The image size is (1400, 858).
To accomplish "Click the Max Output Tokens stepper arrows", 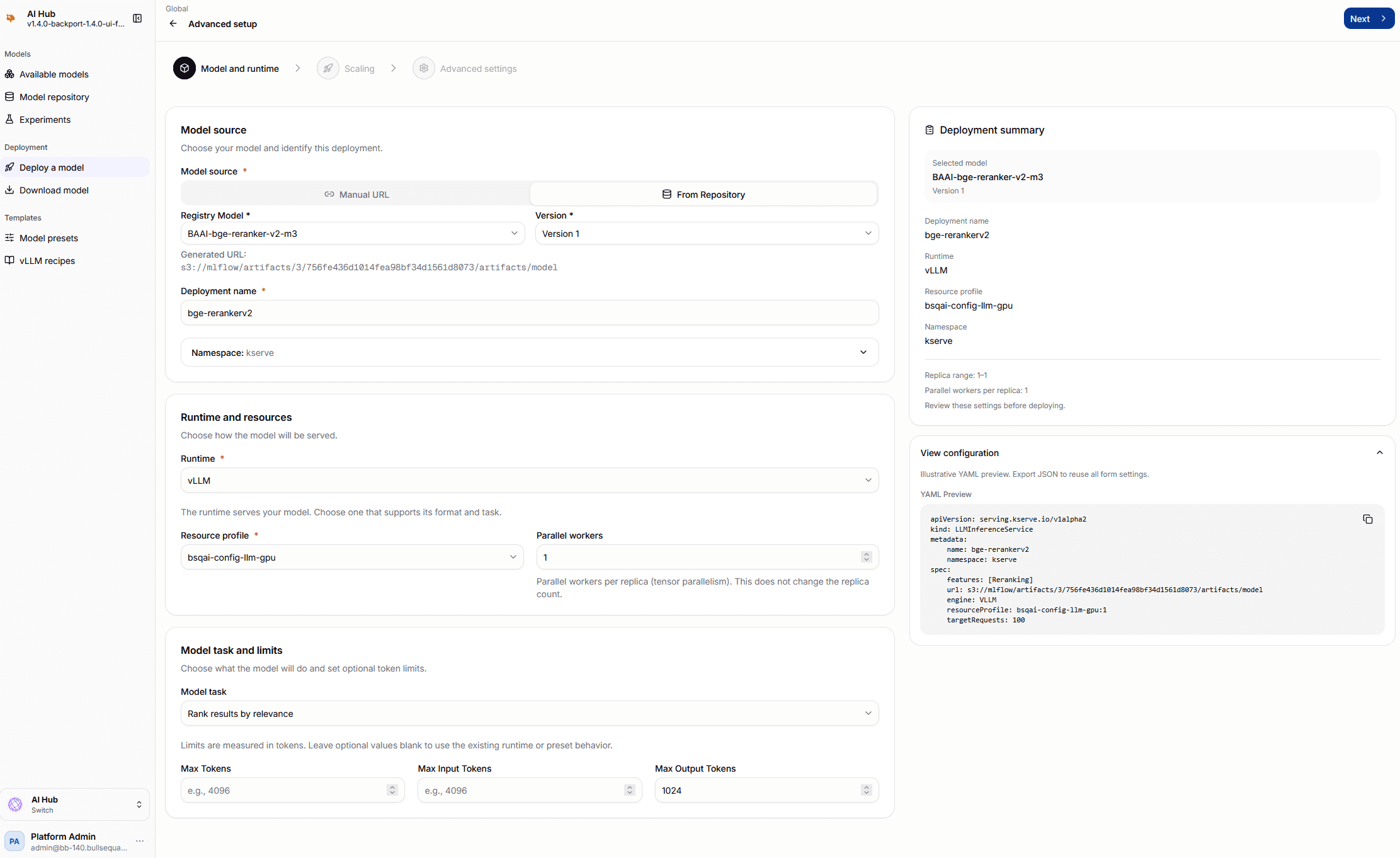I will point(867,790).
